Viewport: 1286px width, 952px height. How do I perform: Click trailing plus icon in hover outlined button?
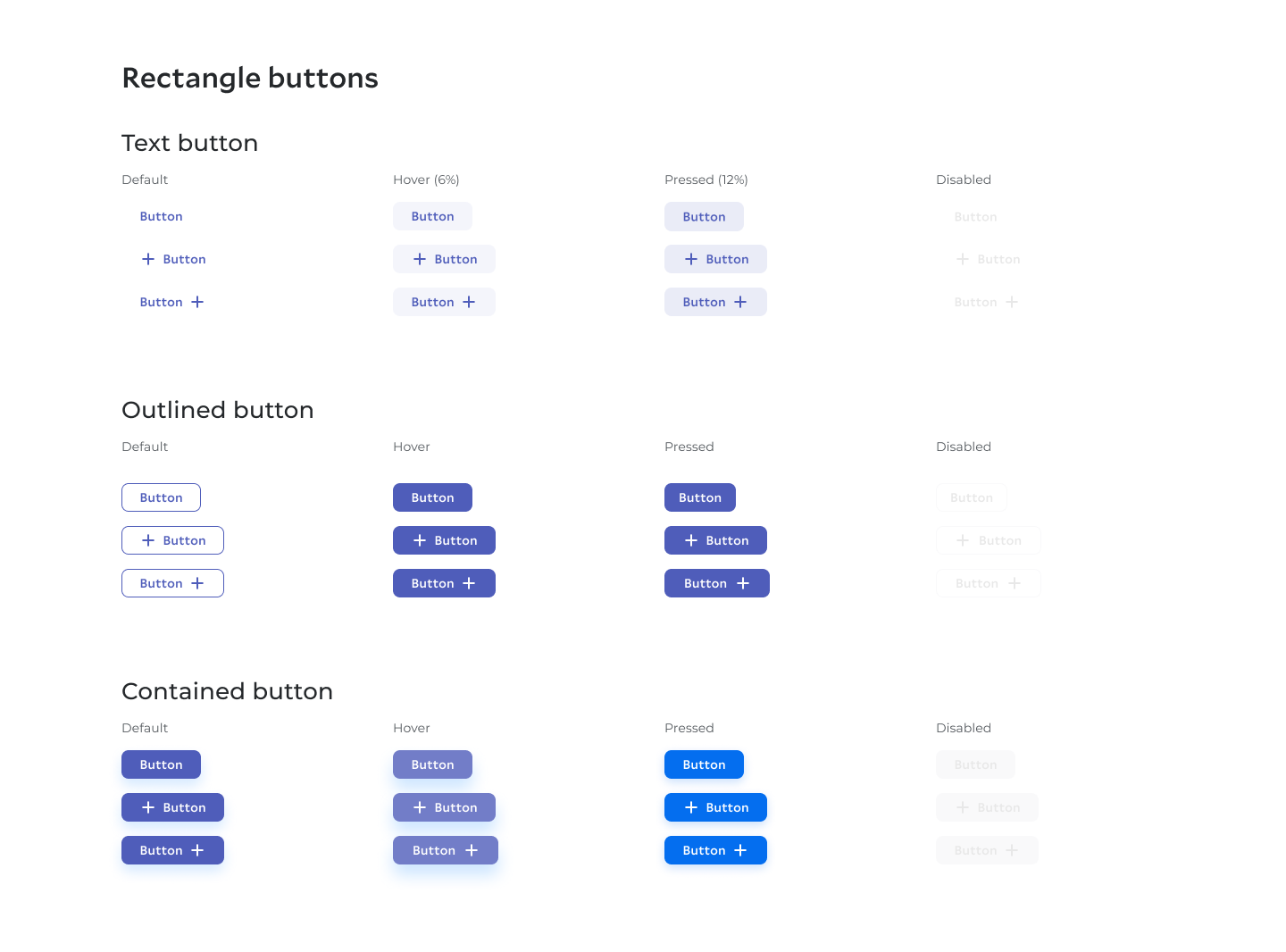469,583
